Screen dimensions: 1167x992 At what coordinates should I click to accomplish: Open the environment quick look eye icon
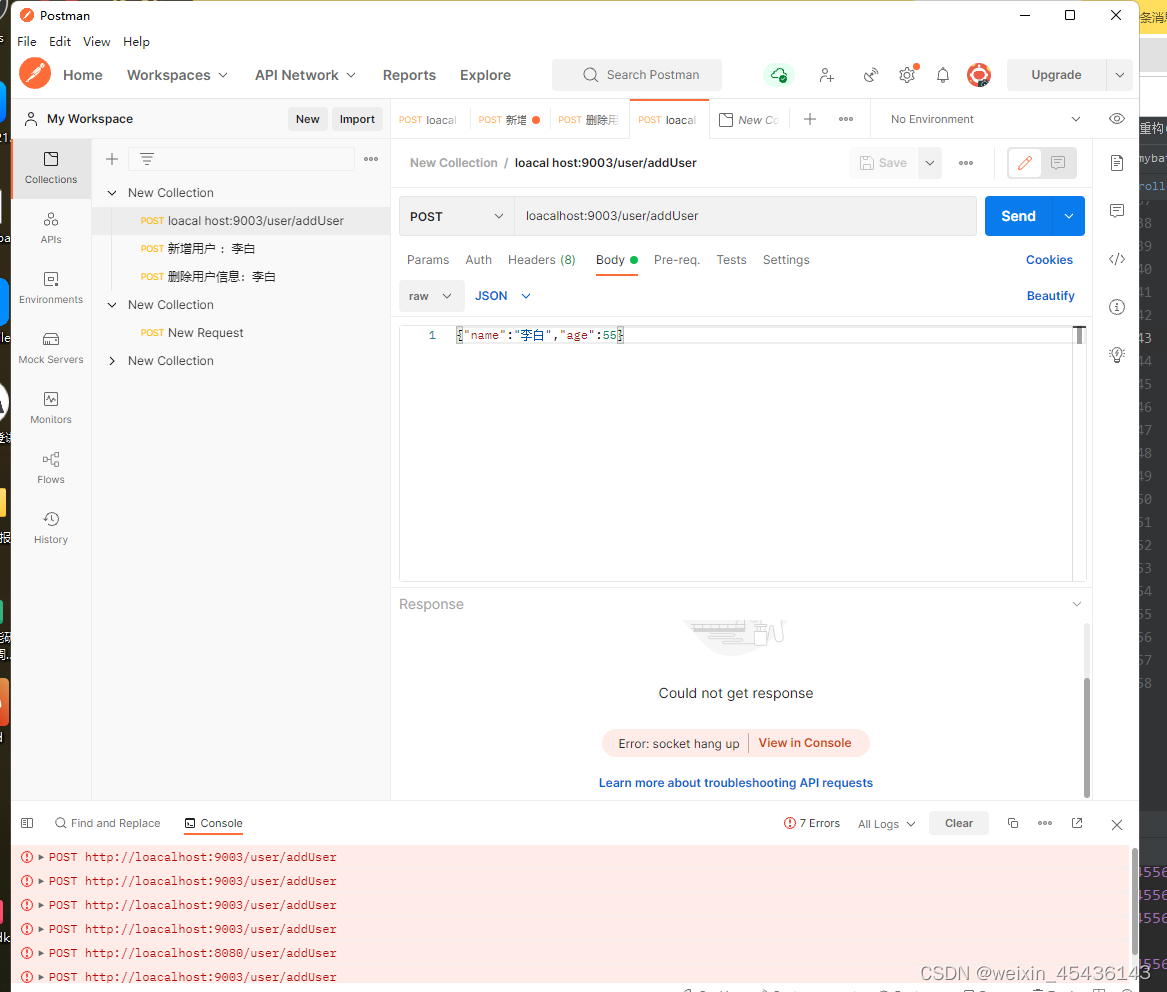1116,119
